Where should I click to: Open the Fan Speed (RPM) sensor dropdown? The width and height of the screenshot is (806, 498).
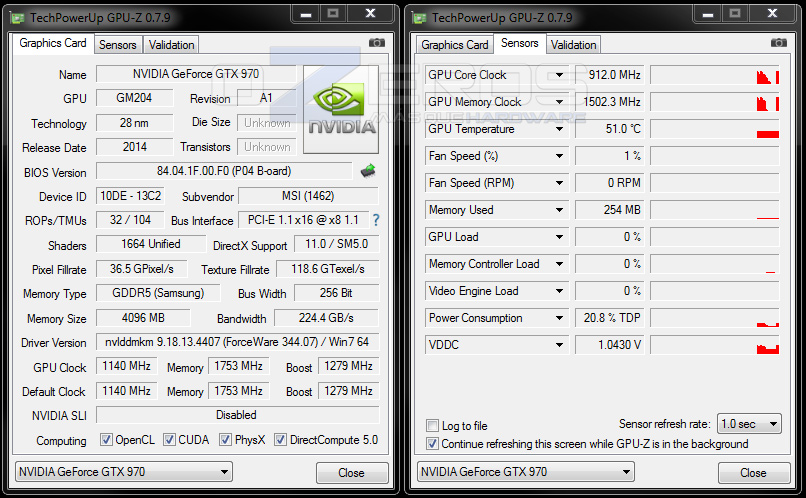[559, 183]
